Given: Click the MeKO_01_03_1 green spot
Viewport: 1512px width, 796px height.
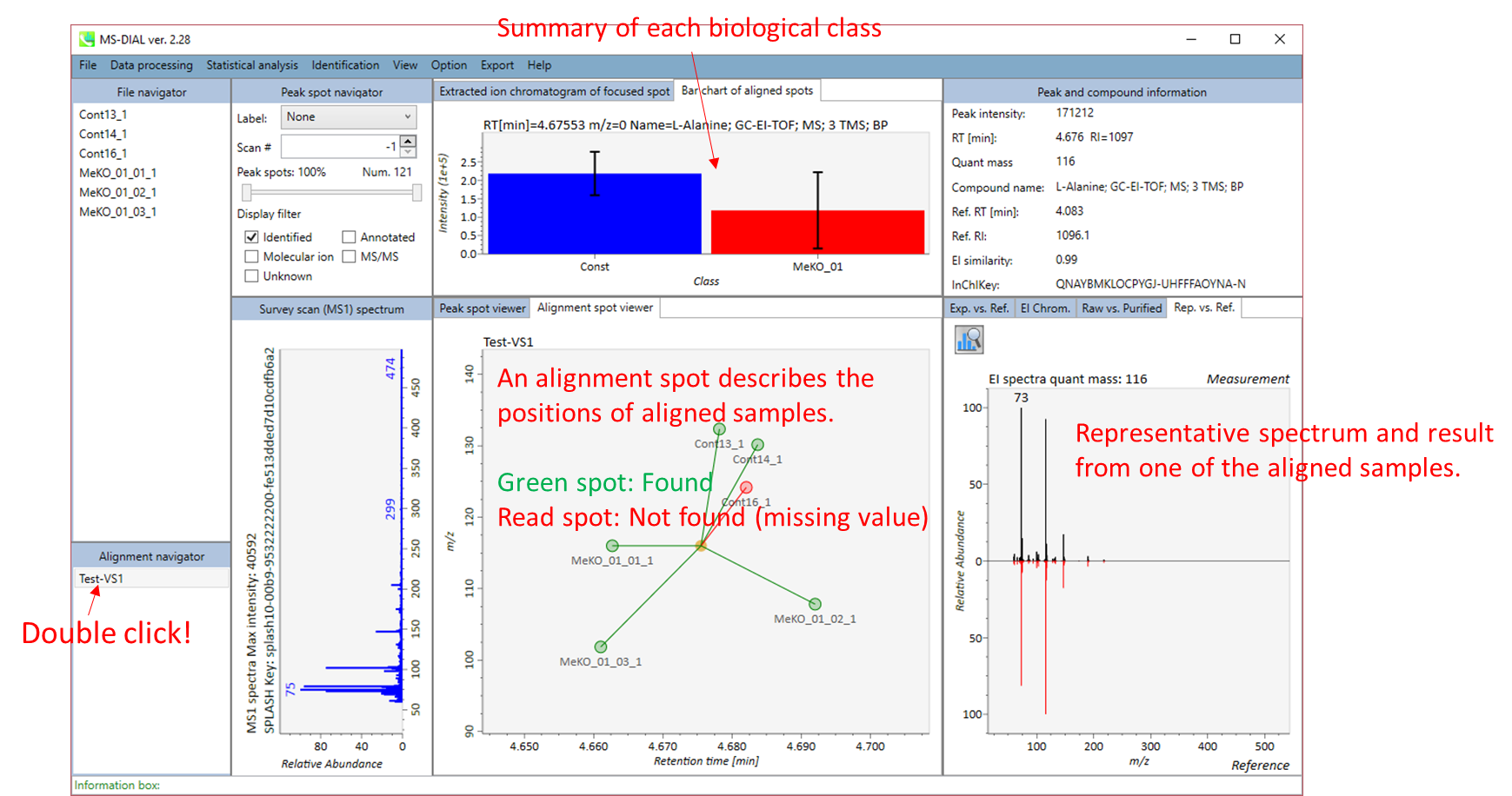Looking at the screenshot, I should 601,647.
